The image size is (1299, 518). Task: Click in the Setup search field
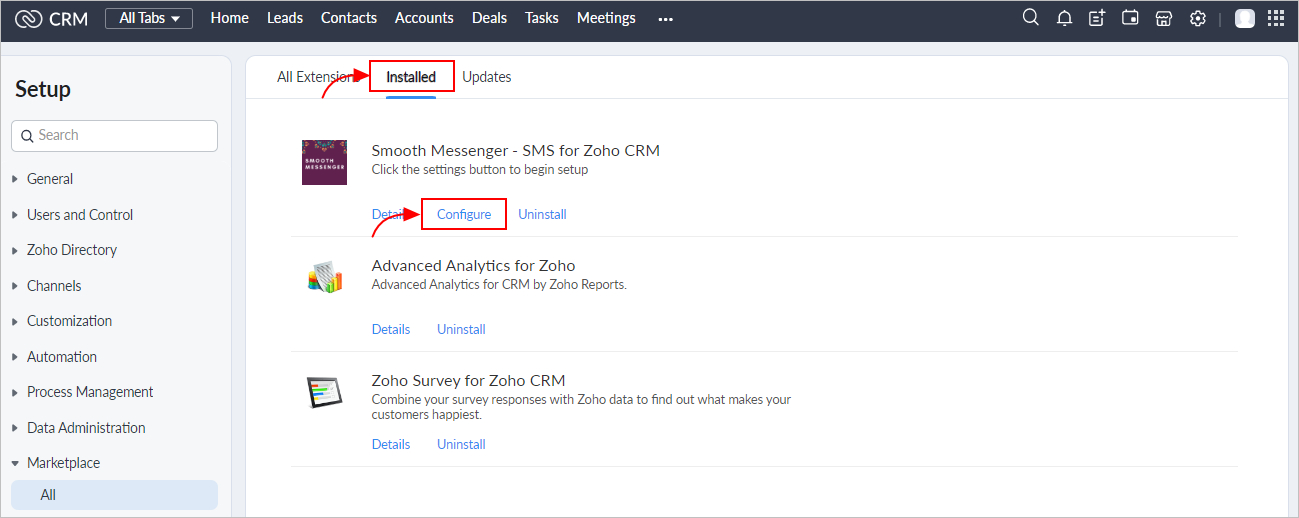[114, 136]
